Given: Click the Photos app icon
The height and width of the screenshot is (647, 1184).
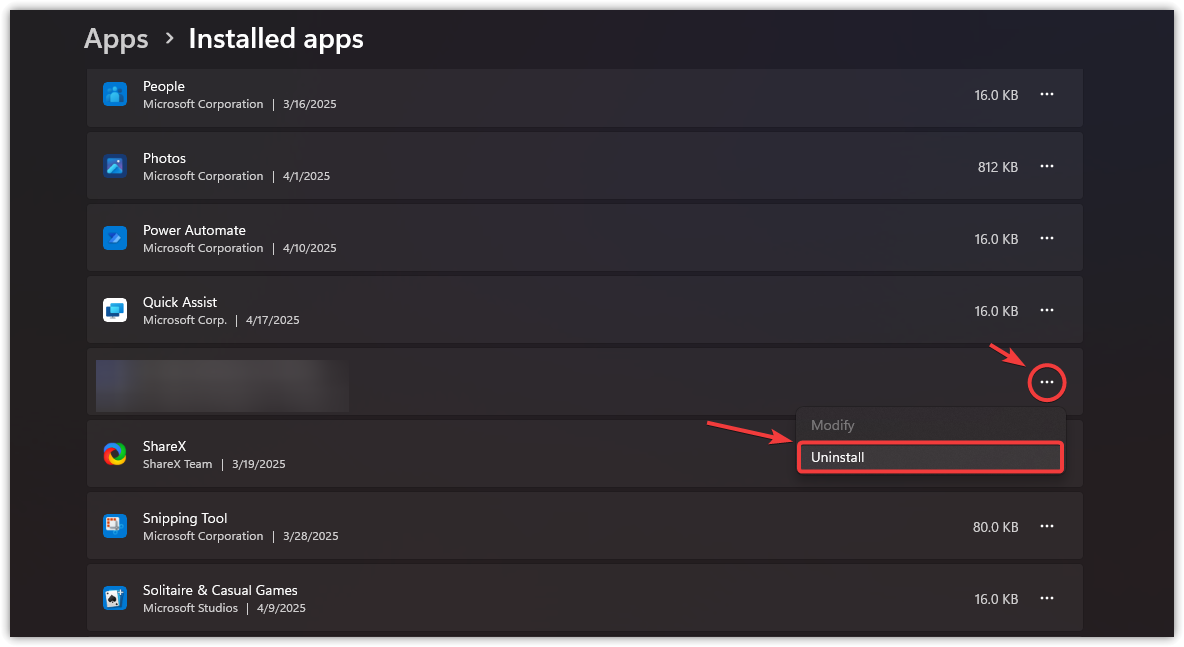Looking at the screenshot, I should click(x=115, y=166).
